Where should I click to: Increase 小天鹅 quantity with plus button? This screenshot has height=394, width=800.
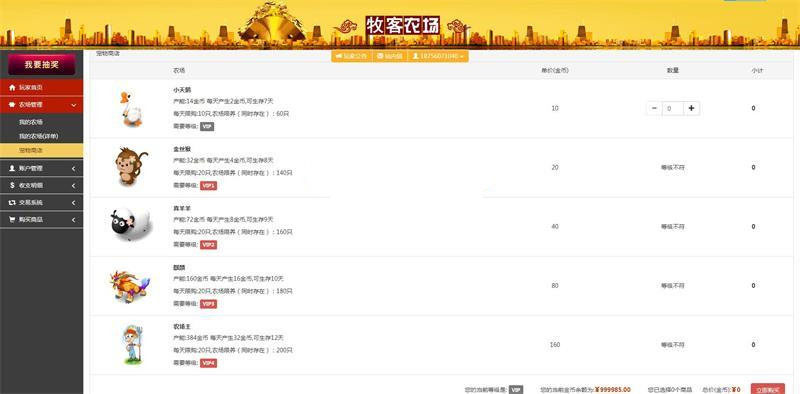(691, 108)
